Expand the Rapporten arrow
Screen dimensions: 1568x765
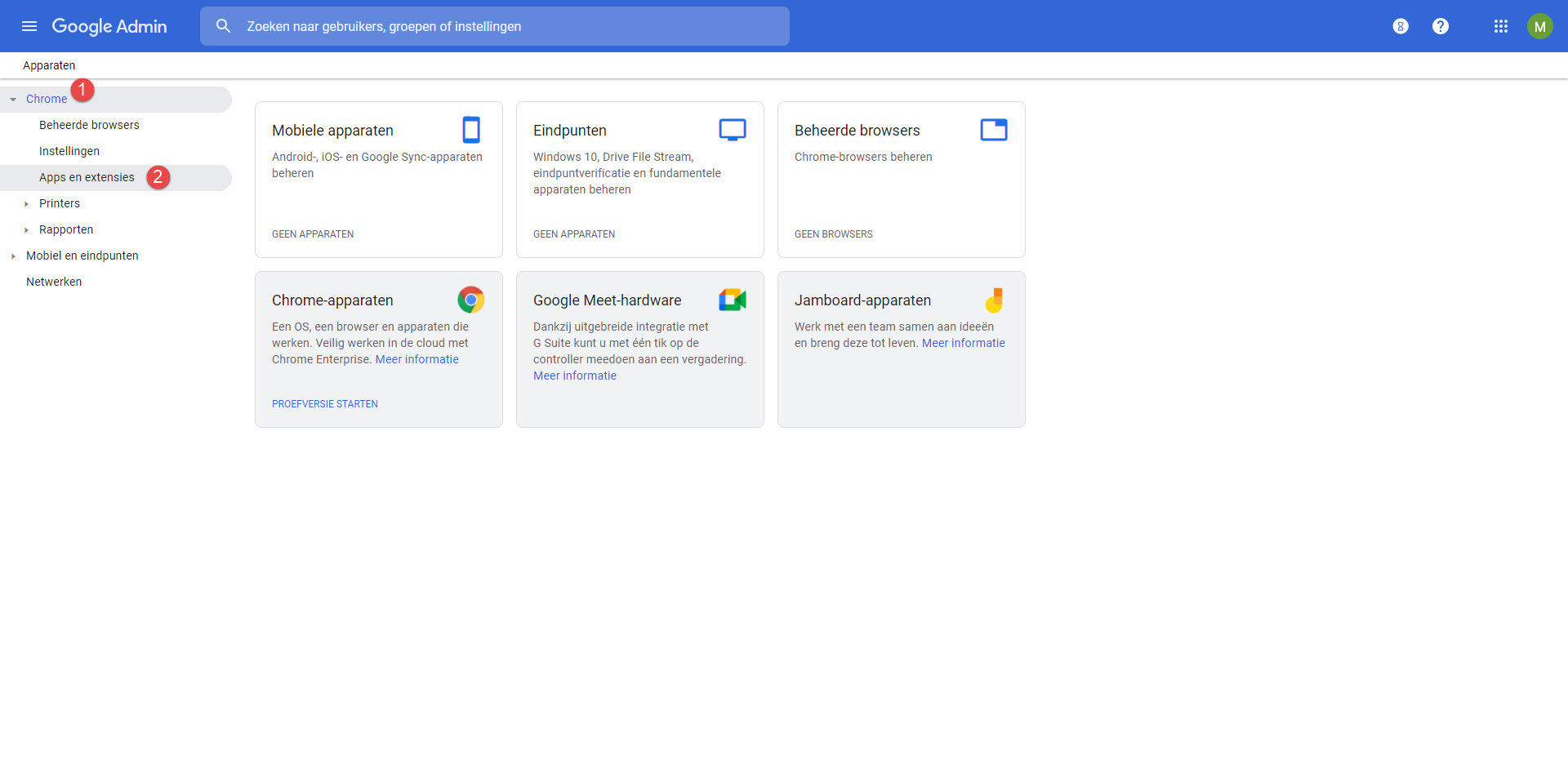[x=26, y=229]
